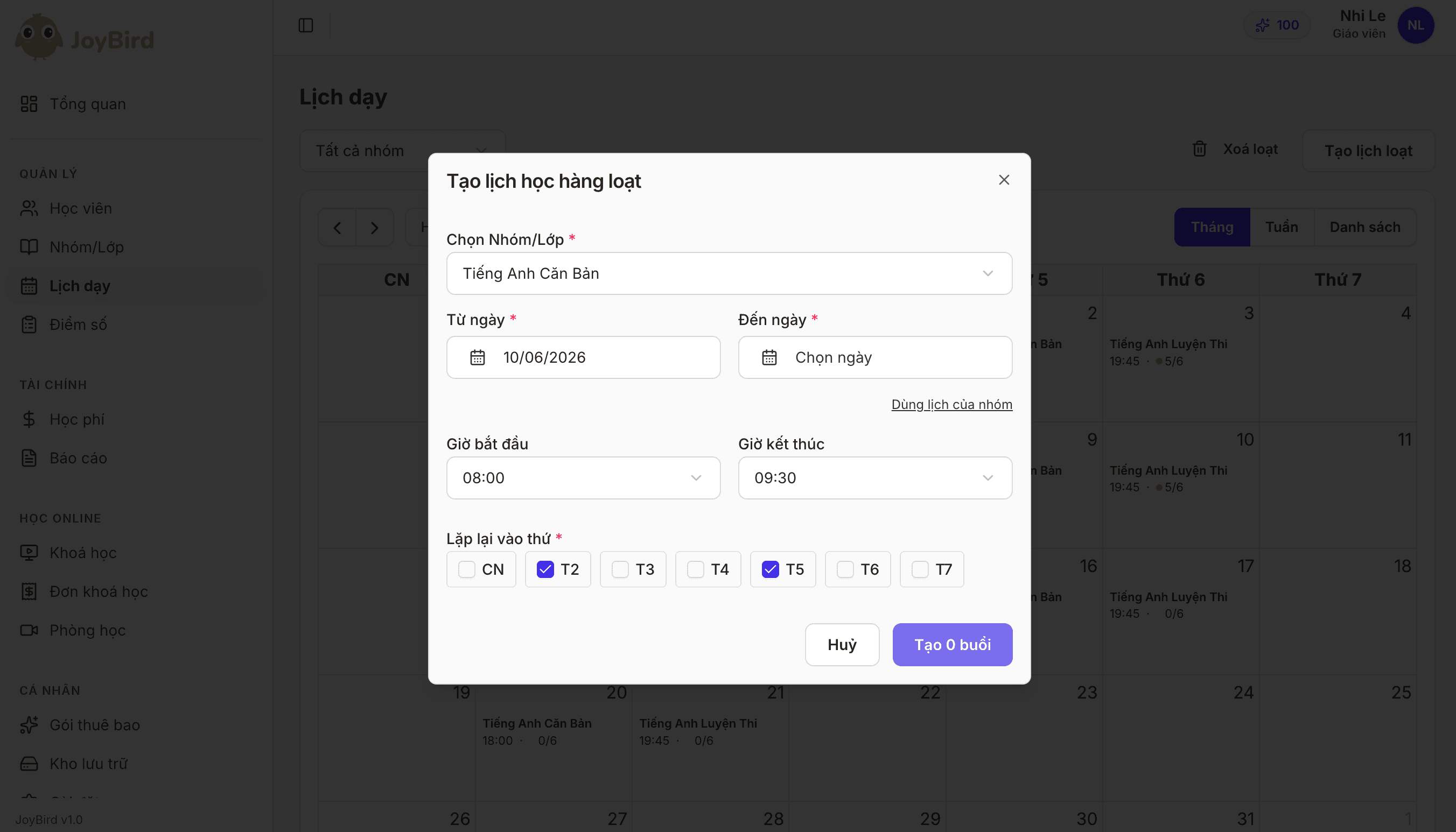Click the Chọn ngày end date field
This screenshot has height=832, width=1456.
click(874, 357)
